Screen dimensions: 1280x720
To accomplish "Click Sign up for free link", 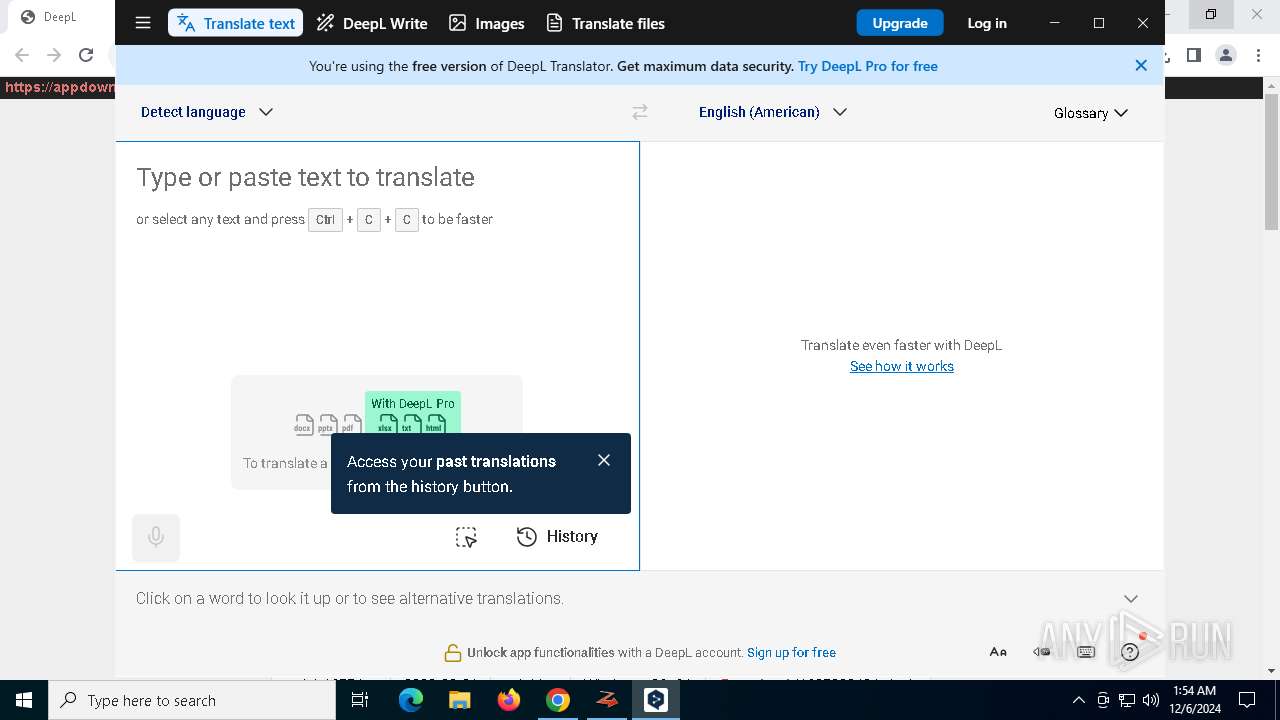I will (x=791, y=652).
